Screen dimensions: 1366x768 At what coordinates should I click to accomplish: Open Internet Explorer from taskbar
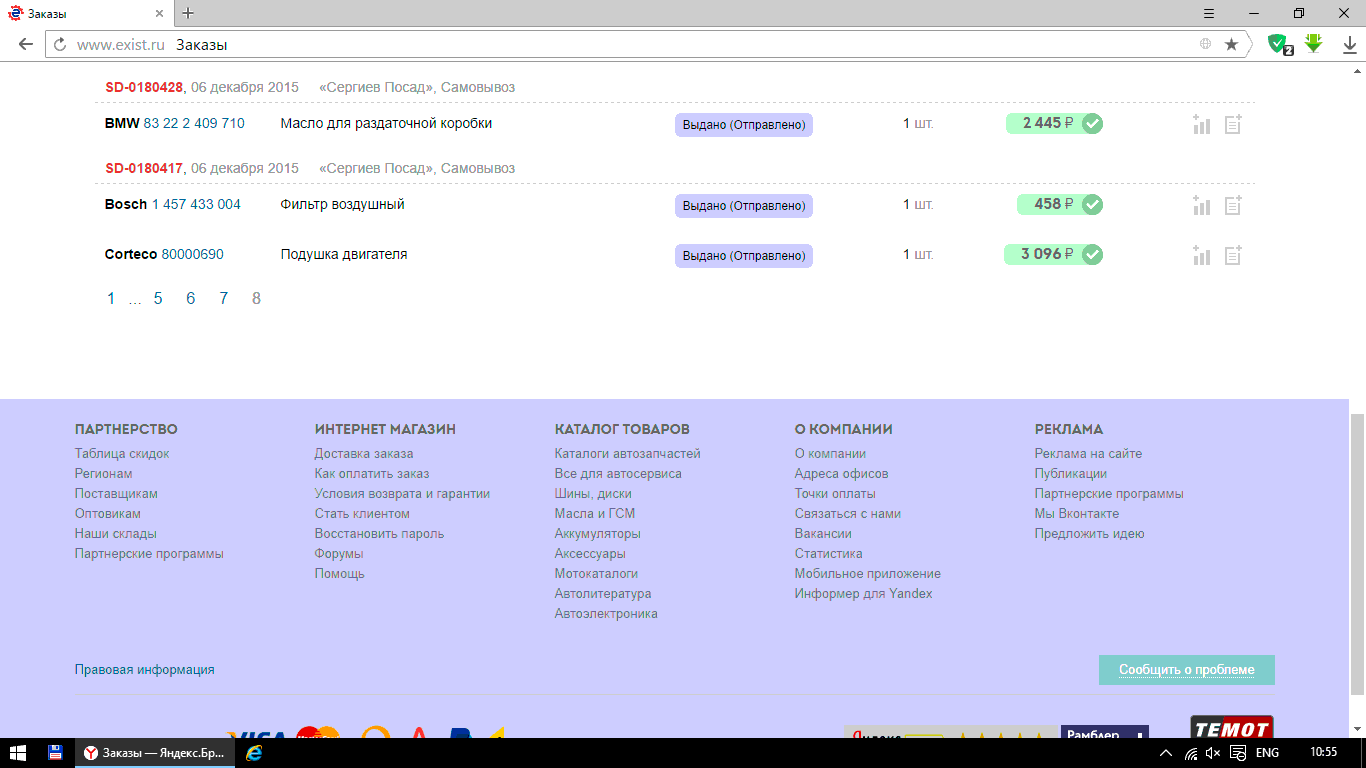coord(254,753)
